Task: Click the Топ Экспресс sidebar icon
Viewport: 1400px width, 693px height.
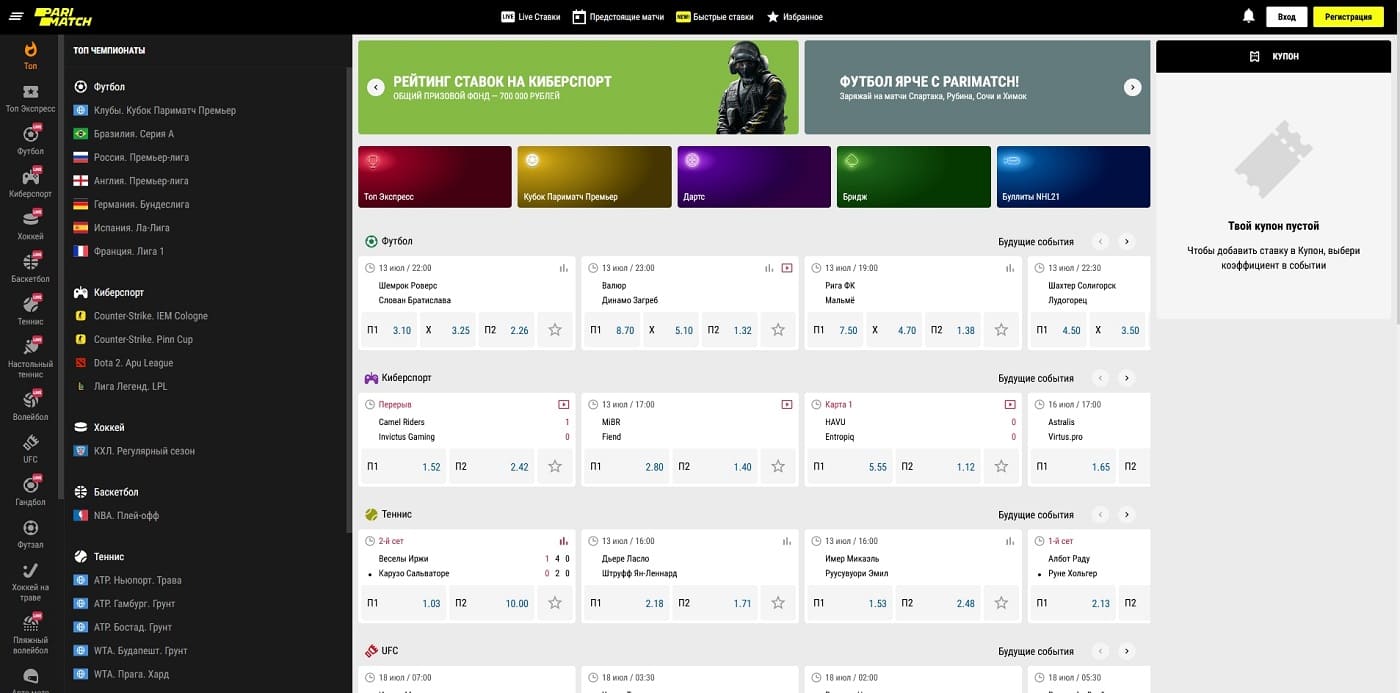Action: [30, 98]
